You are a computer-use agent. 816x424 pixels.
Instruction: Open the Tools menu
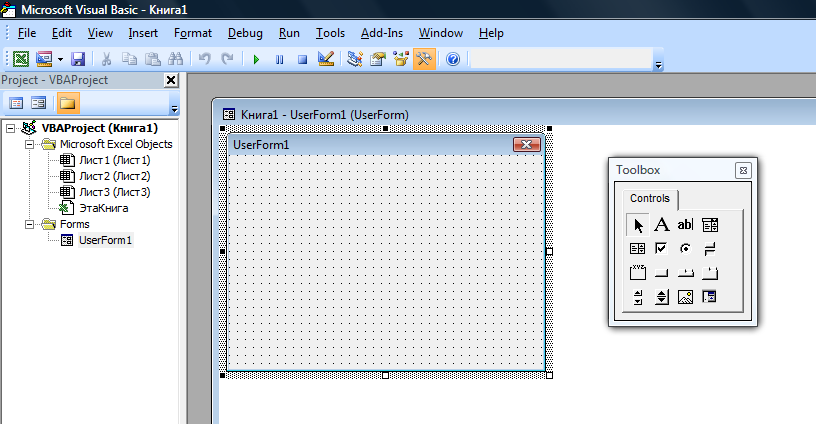330,33
